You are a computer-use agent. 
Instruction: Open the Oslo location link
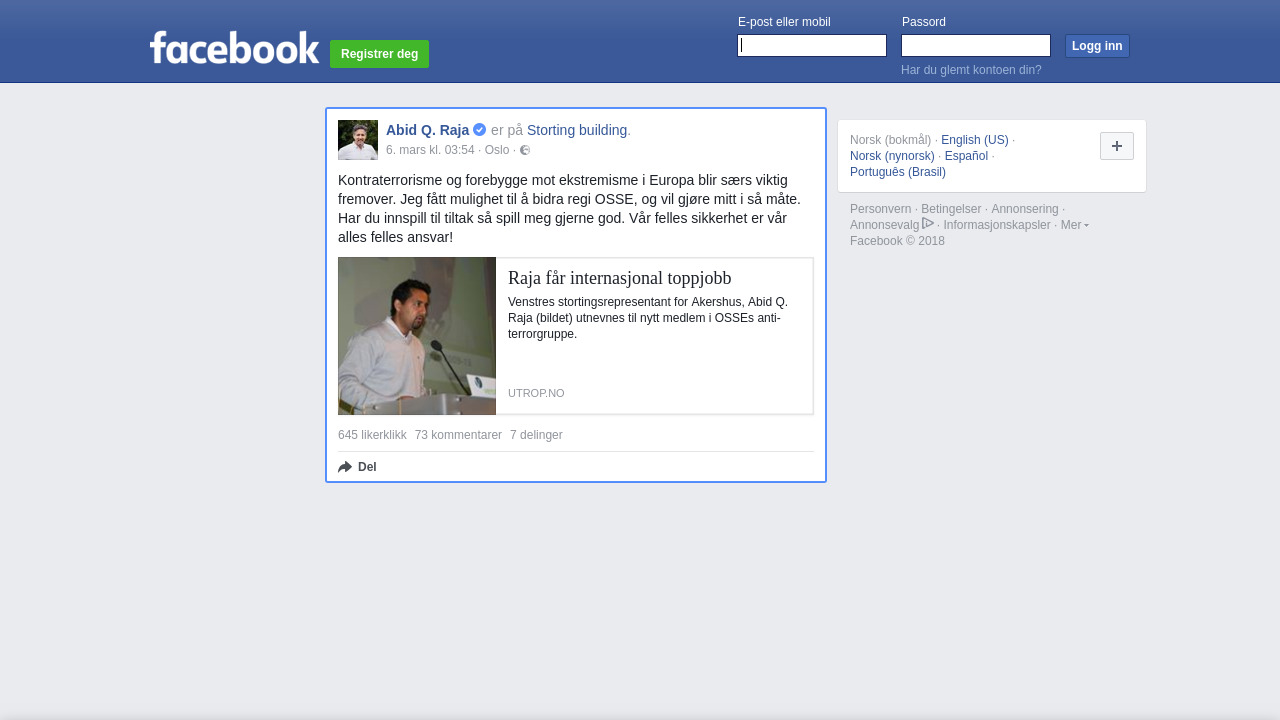click(497, 150)
